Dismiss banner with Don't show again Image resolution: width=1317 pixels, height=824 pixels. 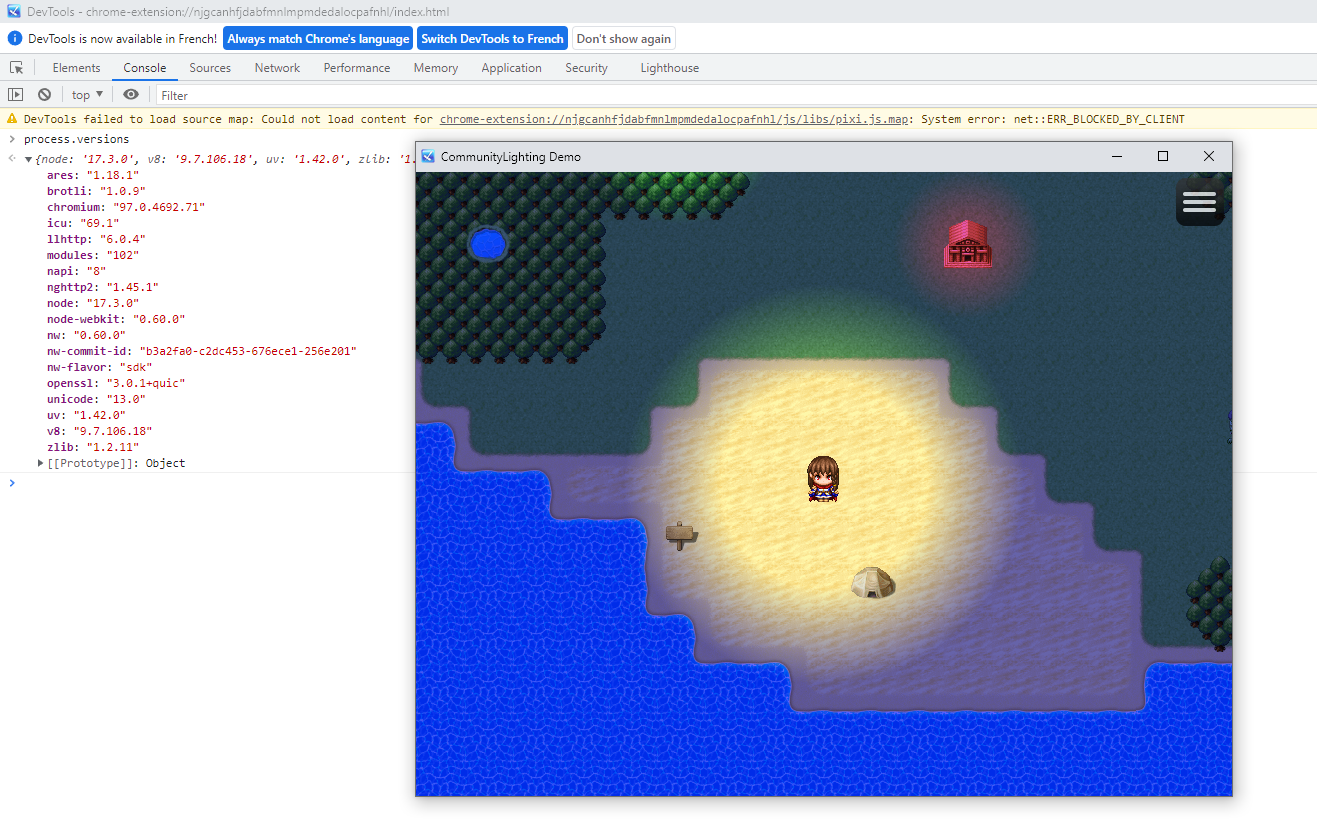point(624,39)
